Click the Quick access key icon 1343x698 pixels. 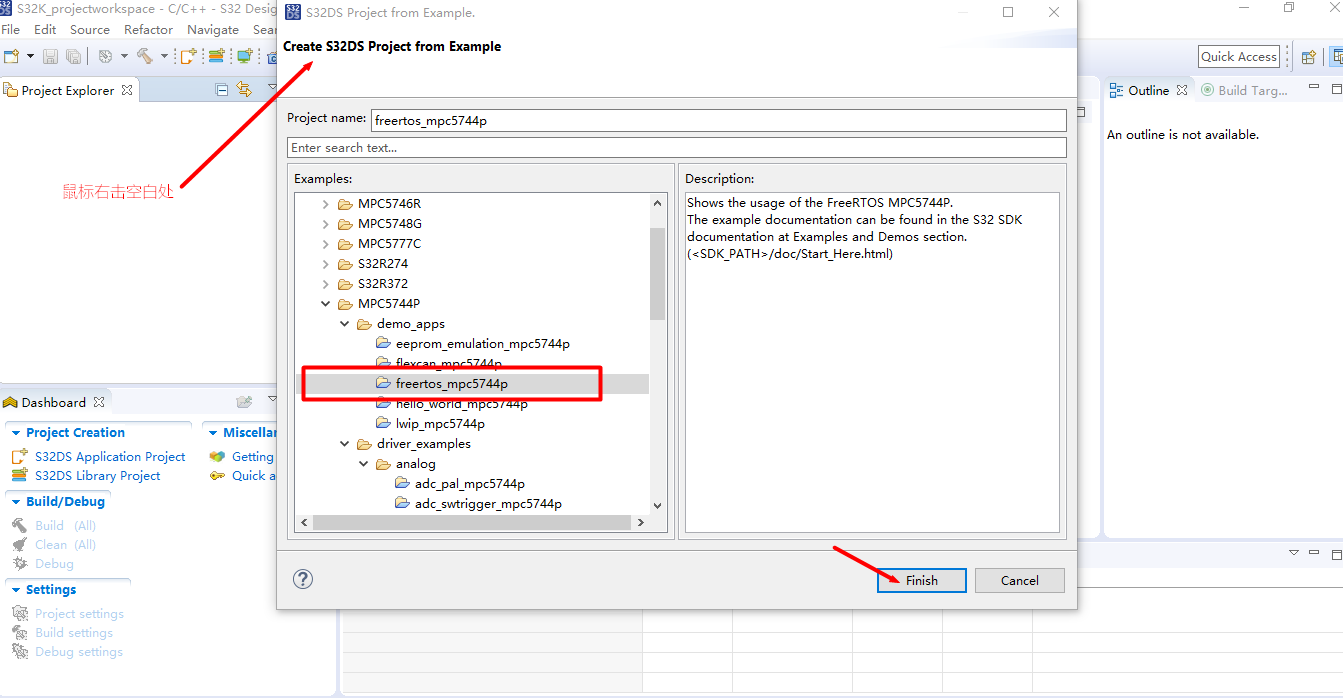coord(217,475)
